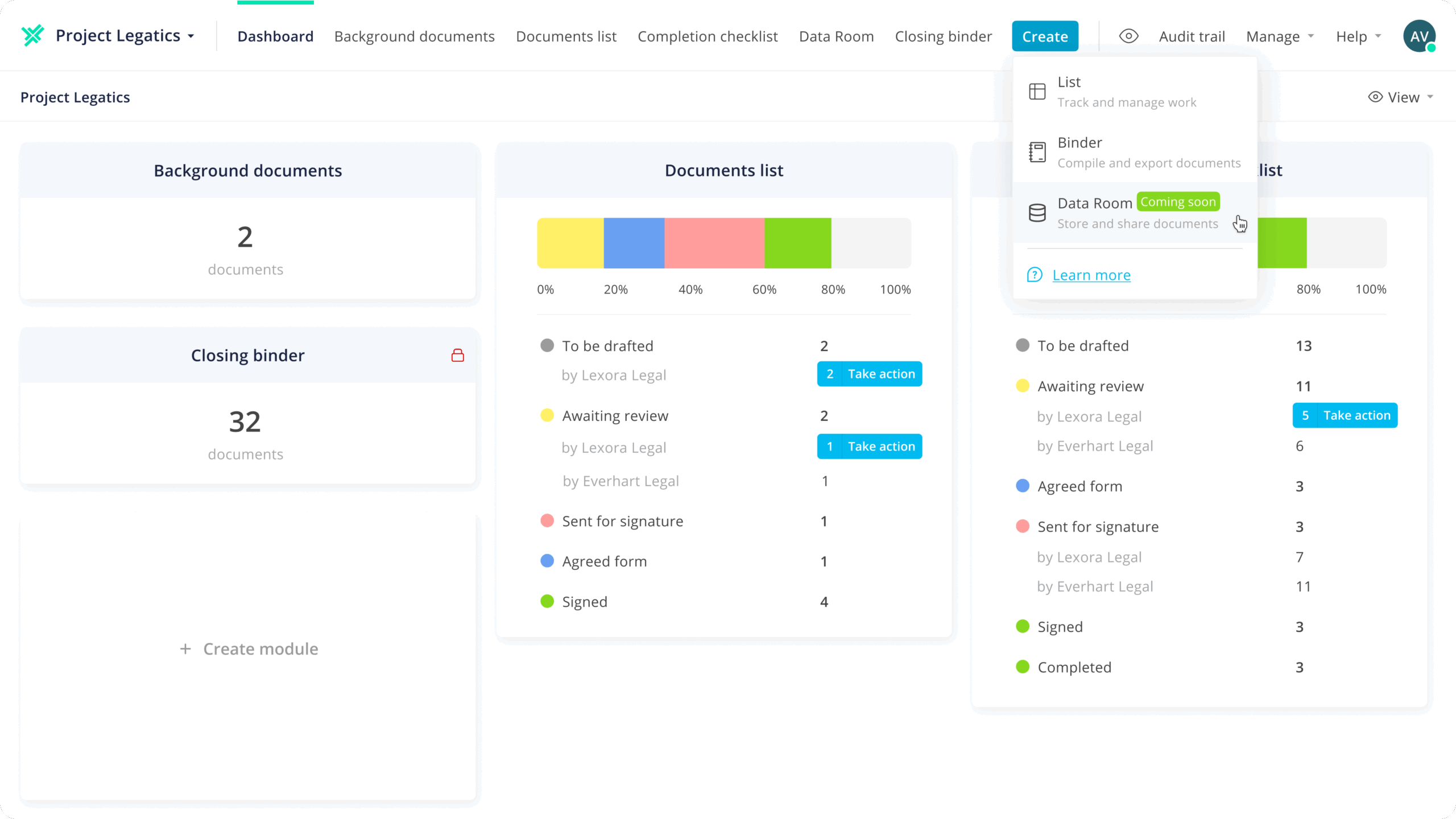Image resolution: width=1456 pixels, height=819 pixels.
Task: Toggle the eye icon next to Audit trail
Action: click(x=1128, y=36)
